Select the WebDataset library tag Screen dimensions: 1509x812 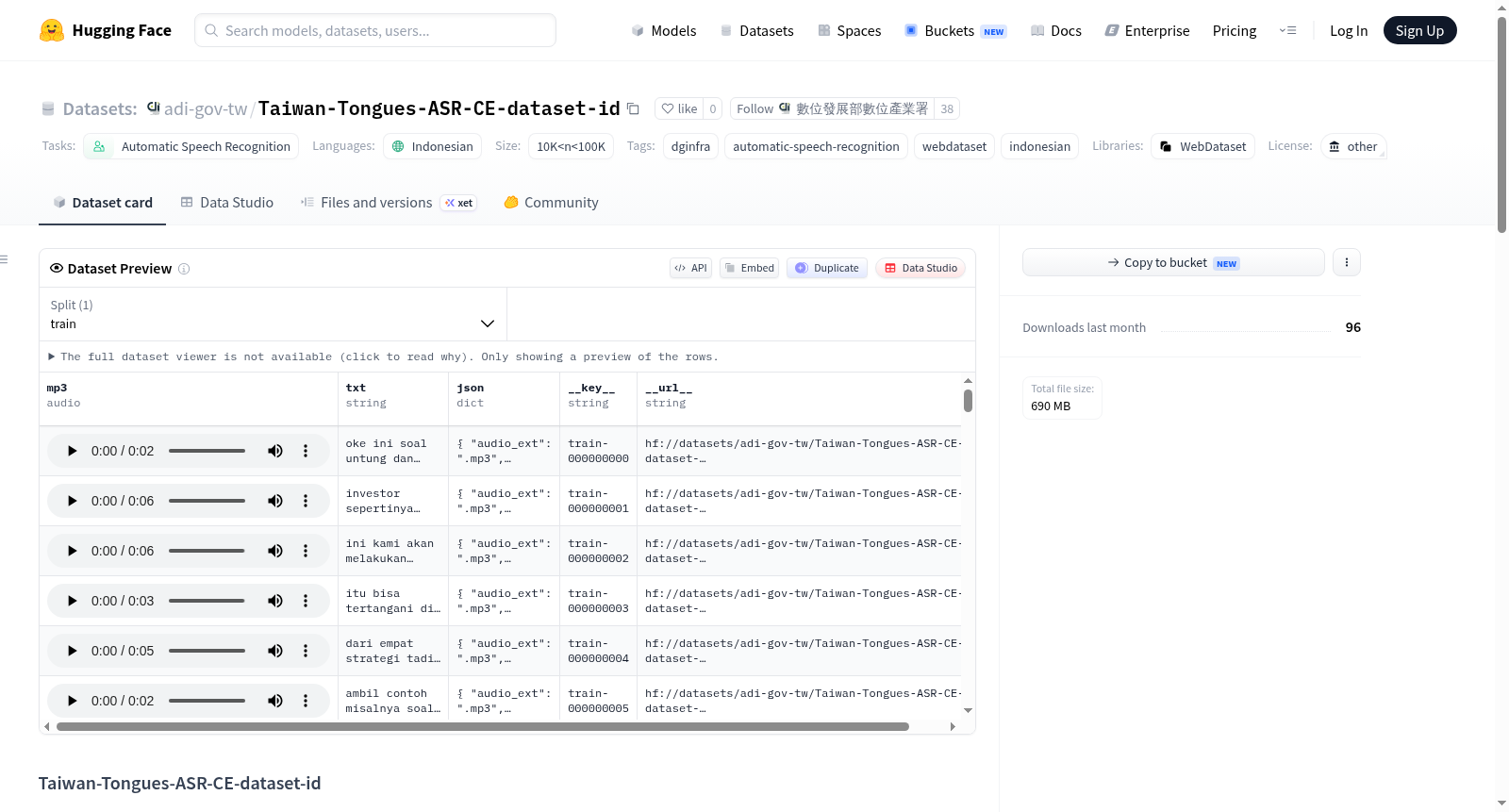1202,146
